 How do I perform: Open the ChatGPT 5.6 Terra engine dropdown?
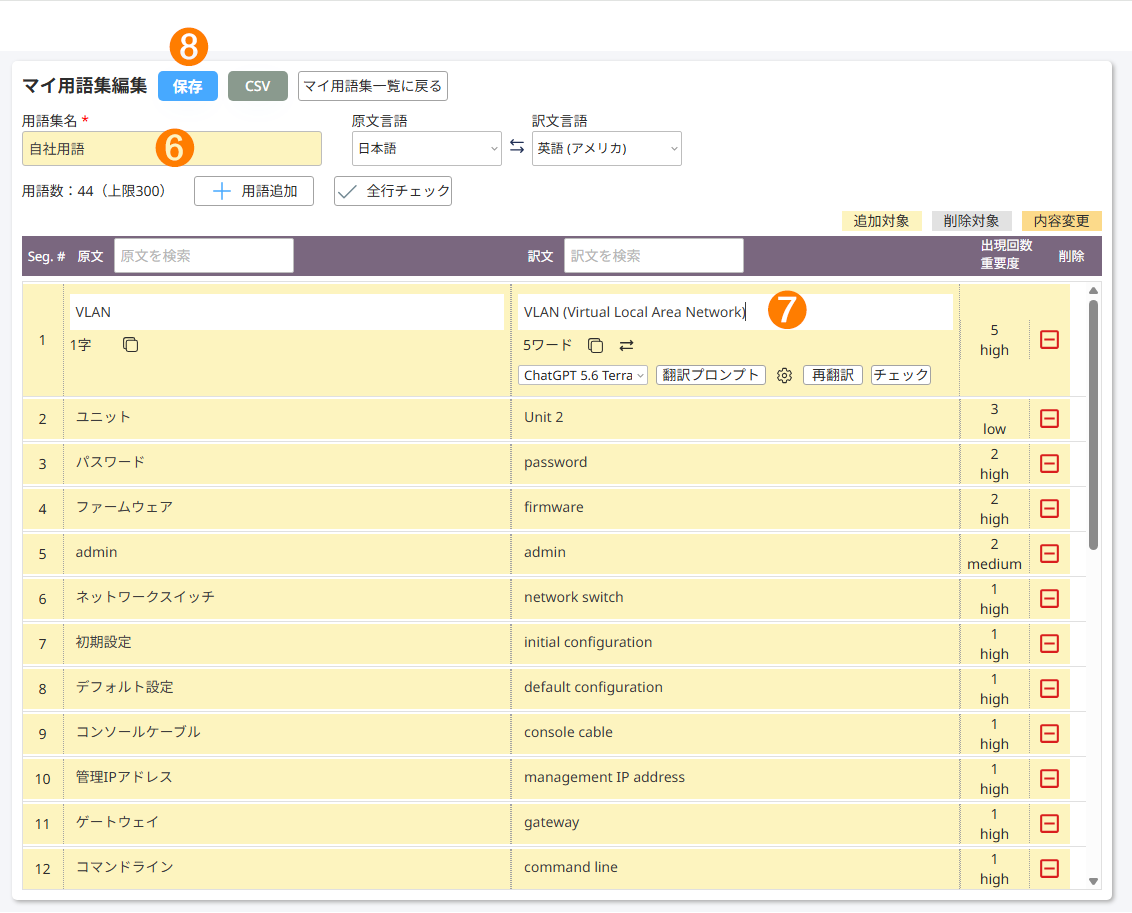(x=583, y=375)
